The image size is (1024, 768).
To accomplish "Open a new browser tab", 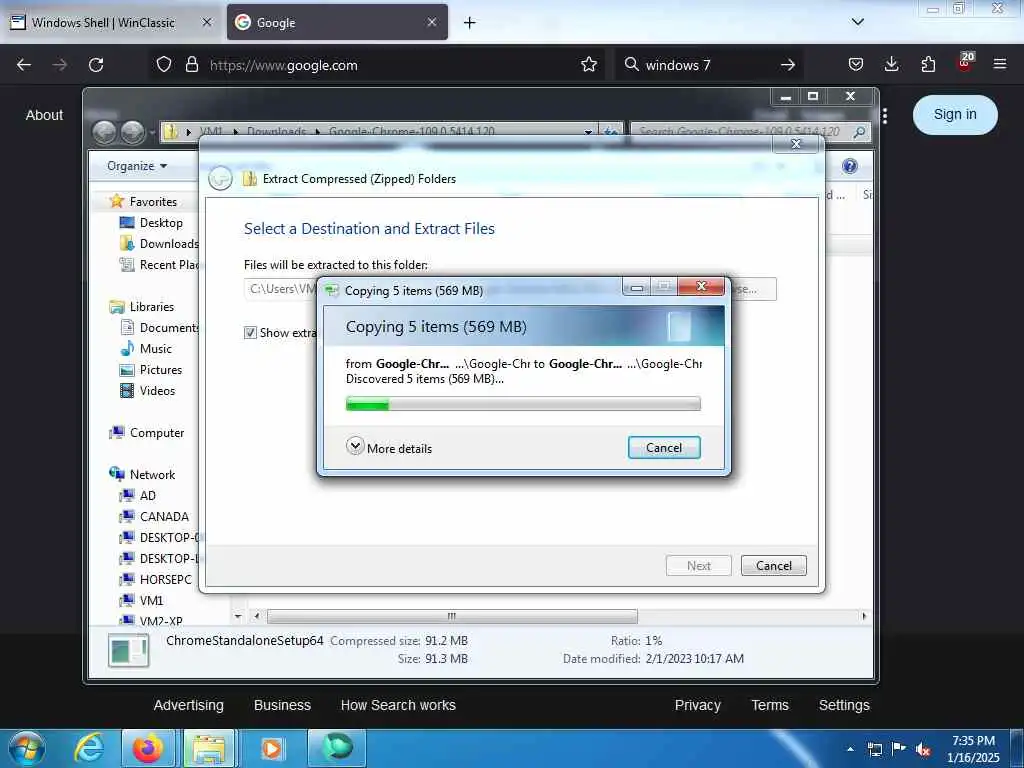I will tap(470, 22).
